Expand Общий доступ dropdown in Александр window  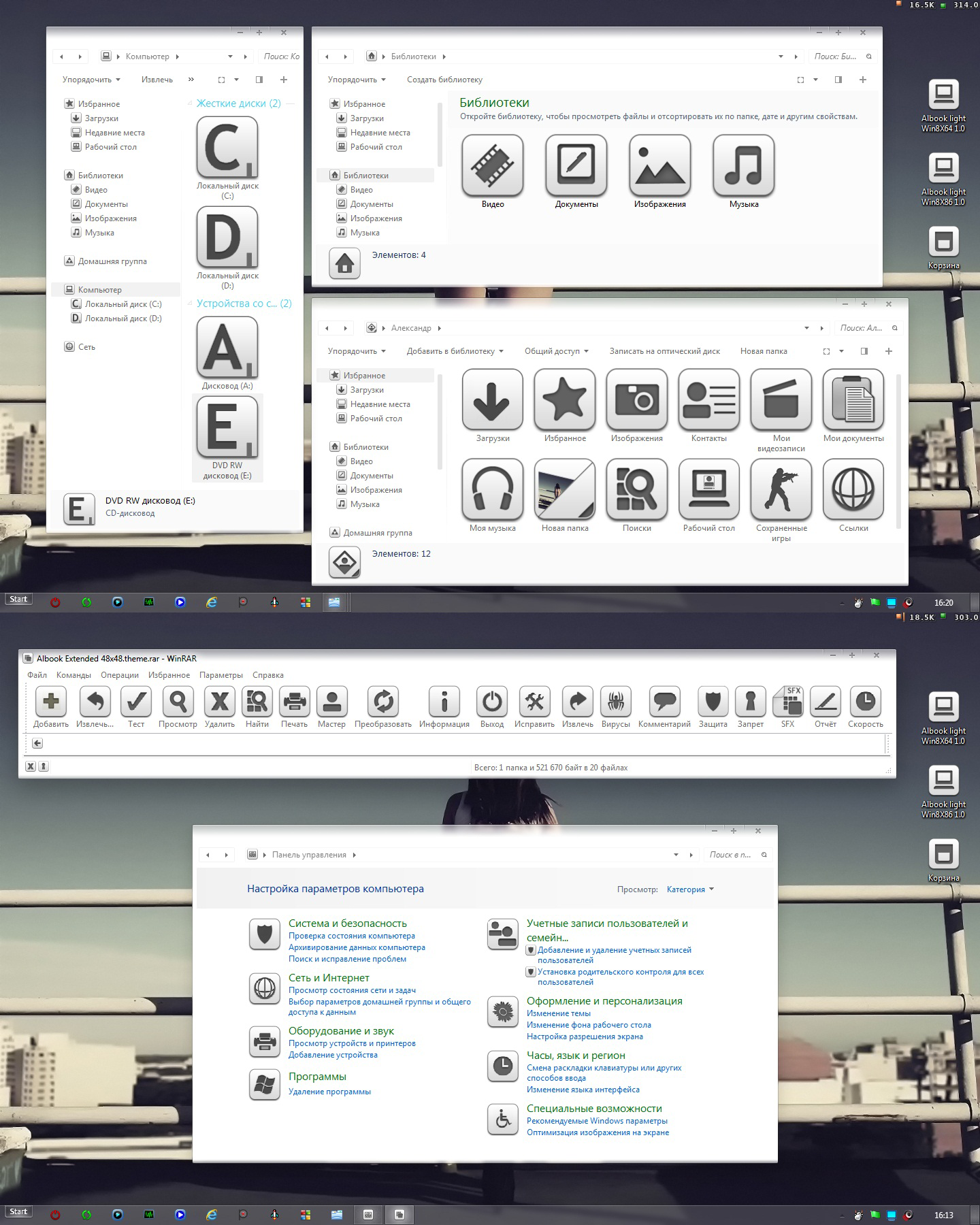(x=556, y=351)
